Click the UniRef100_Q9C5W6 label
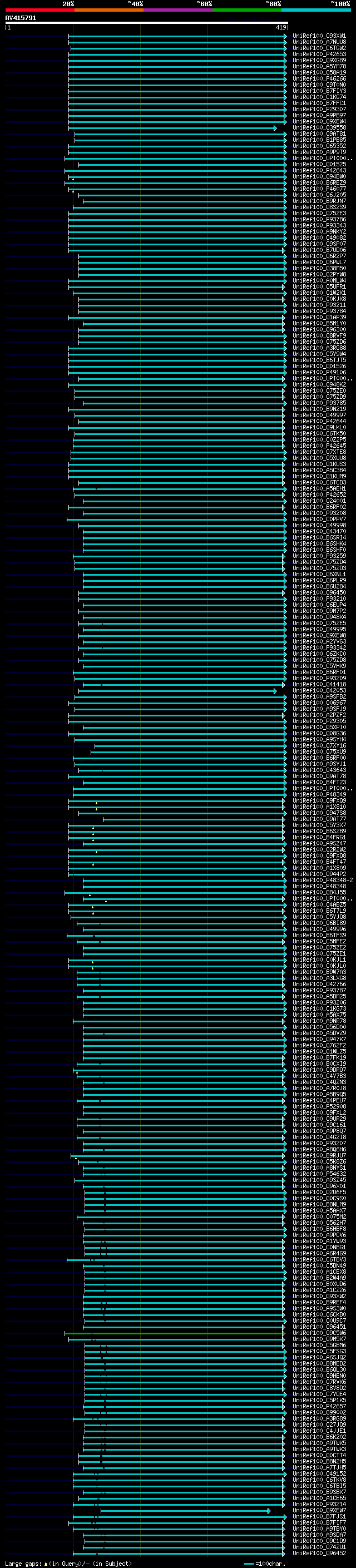 319,1332
